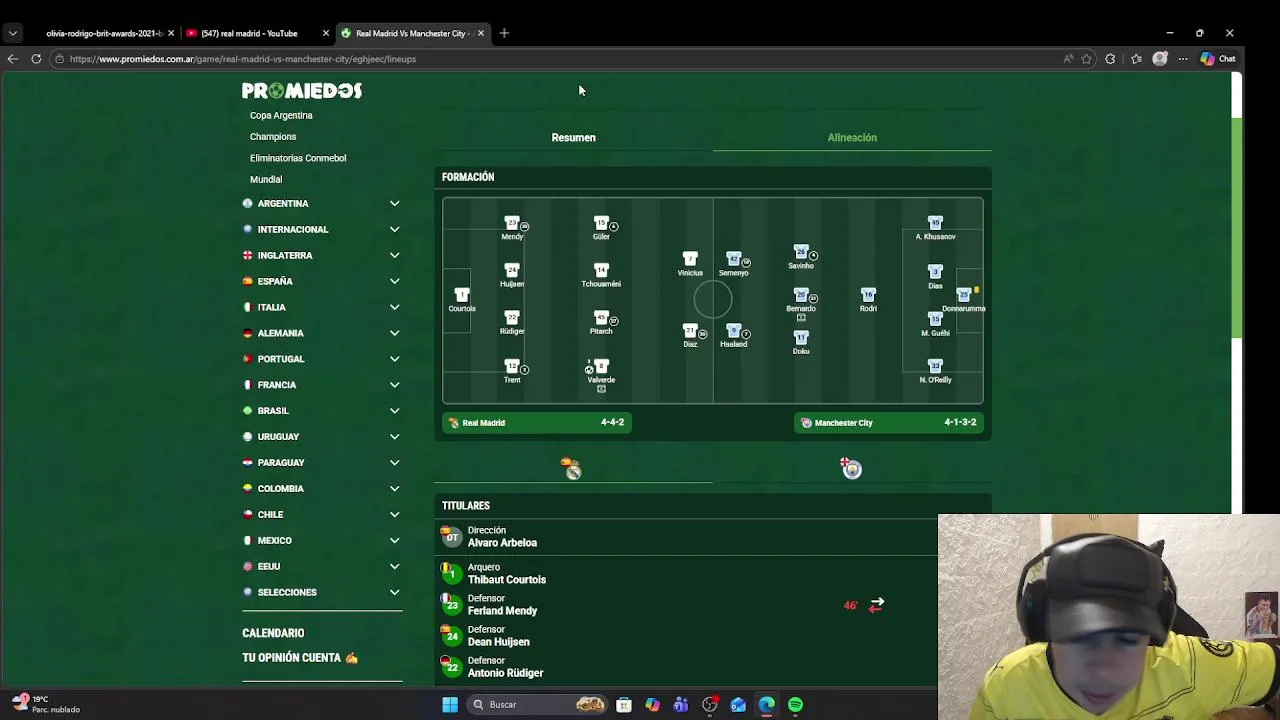Click the Promiedos logo
Screen dimensions: 1280x720
pyautogui.click(x=302, y=91)
